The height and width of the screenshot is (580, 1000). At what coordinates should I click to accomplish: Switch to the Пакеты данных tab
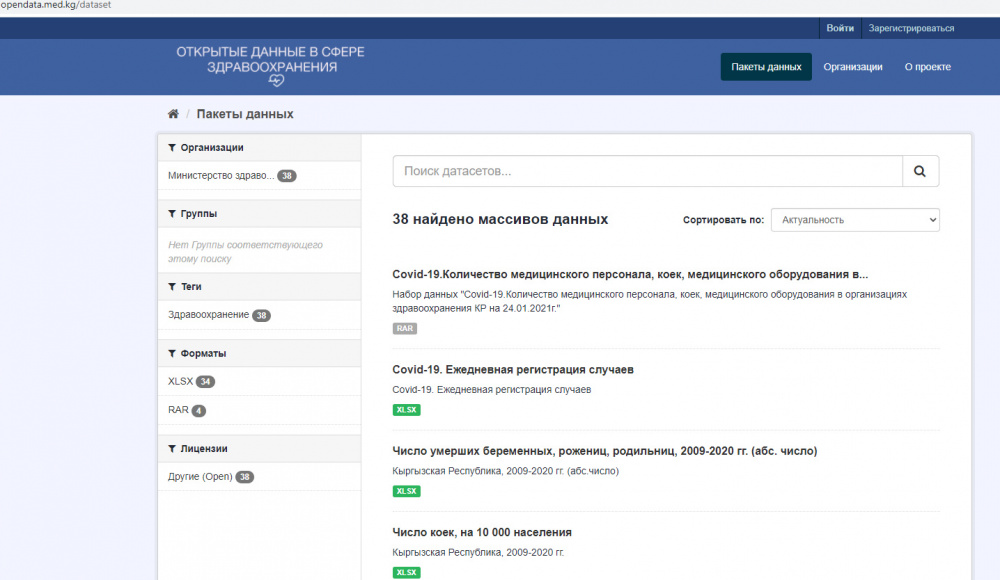point(766,66)
